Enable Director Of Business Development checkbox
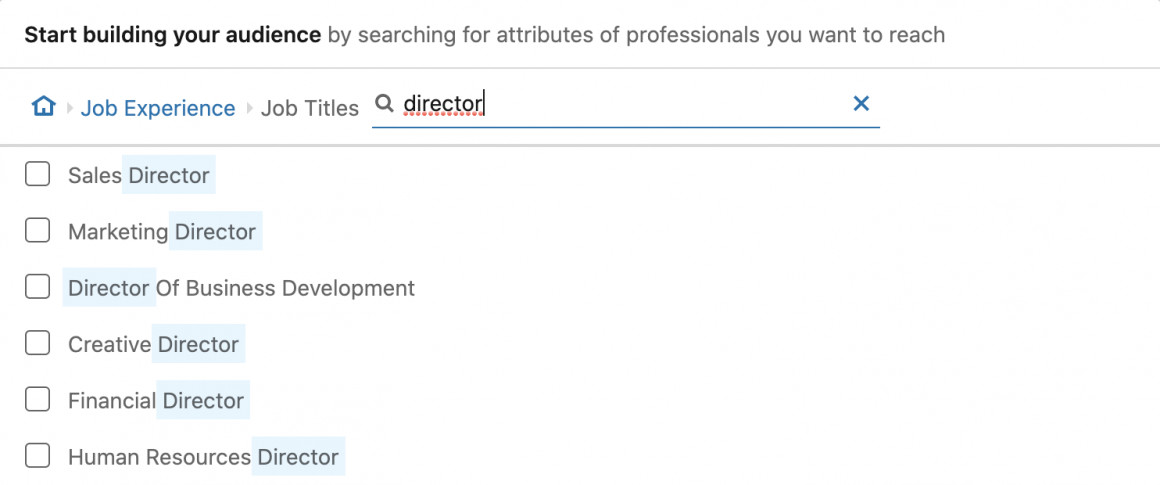The width and height of the screenshot is (1160, 485). pos(38,287)
